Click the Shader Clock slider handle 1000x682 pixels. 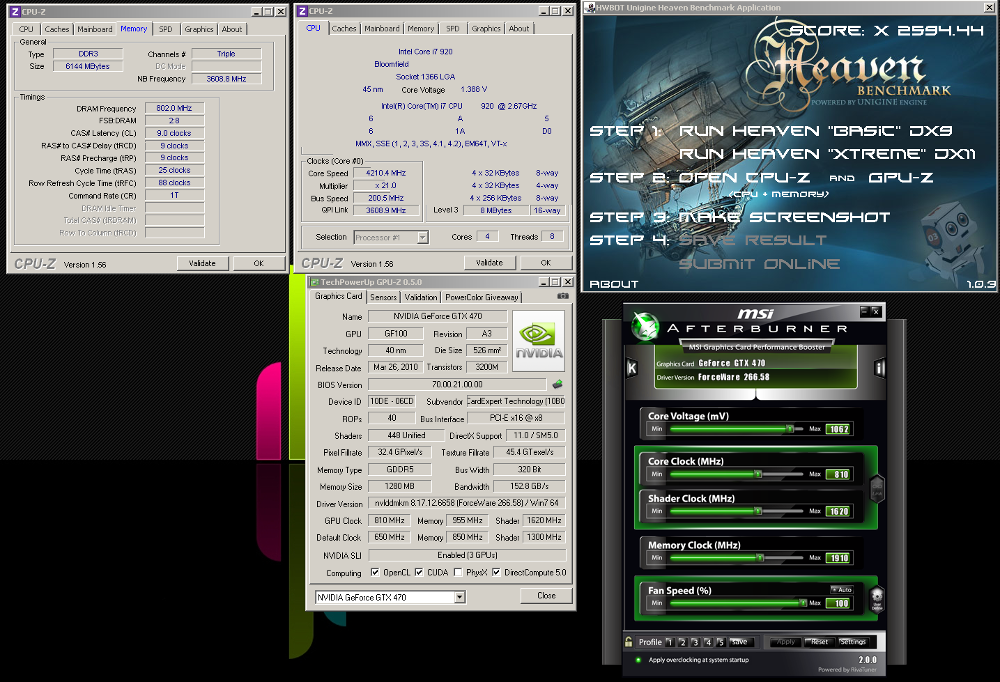(x=758, y=511)
